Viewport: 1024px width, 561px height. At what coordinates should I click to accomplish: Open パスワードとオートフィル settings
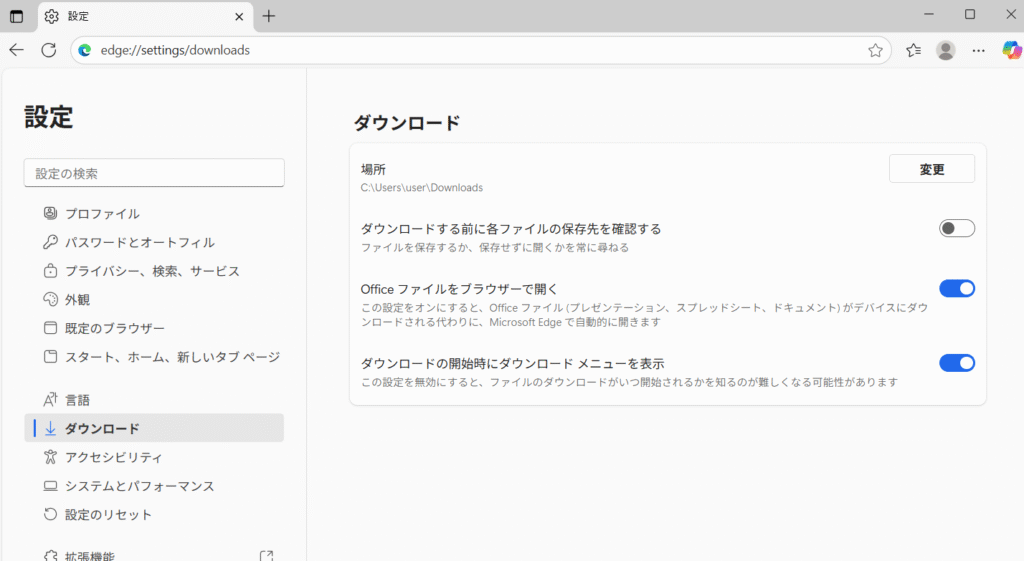tap(154, 242)
